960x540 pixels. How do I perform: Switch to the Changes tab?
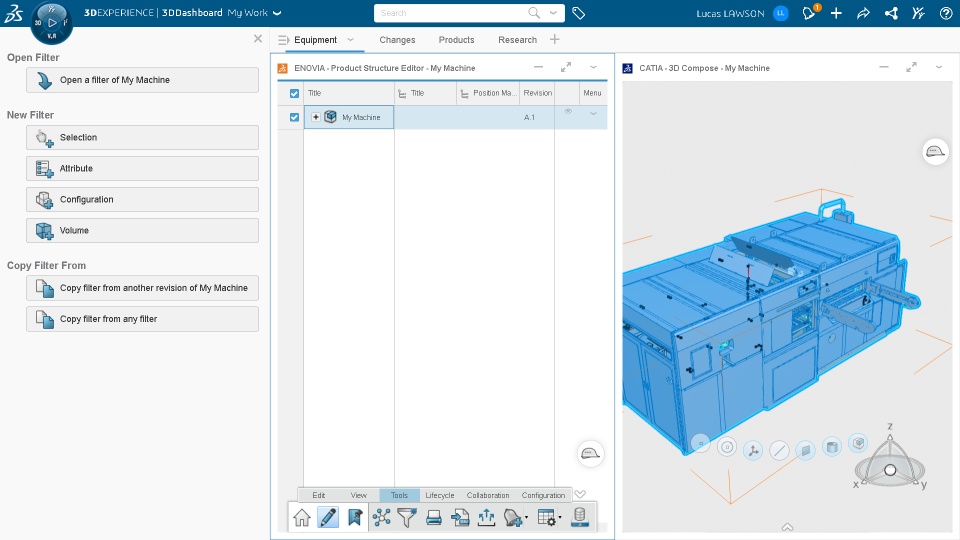397,40
